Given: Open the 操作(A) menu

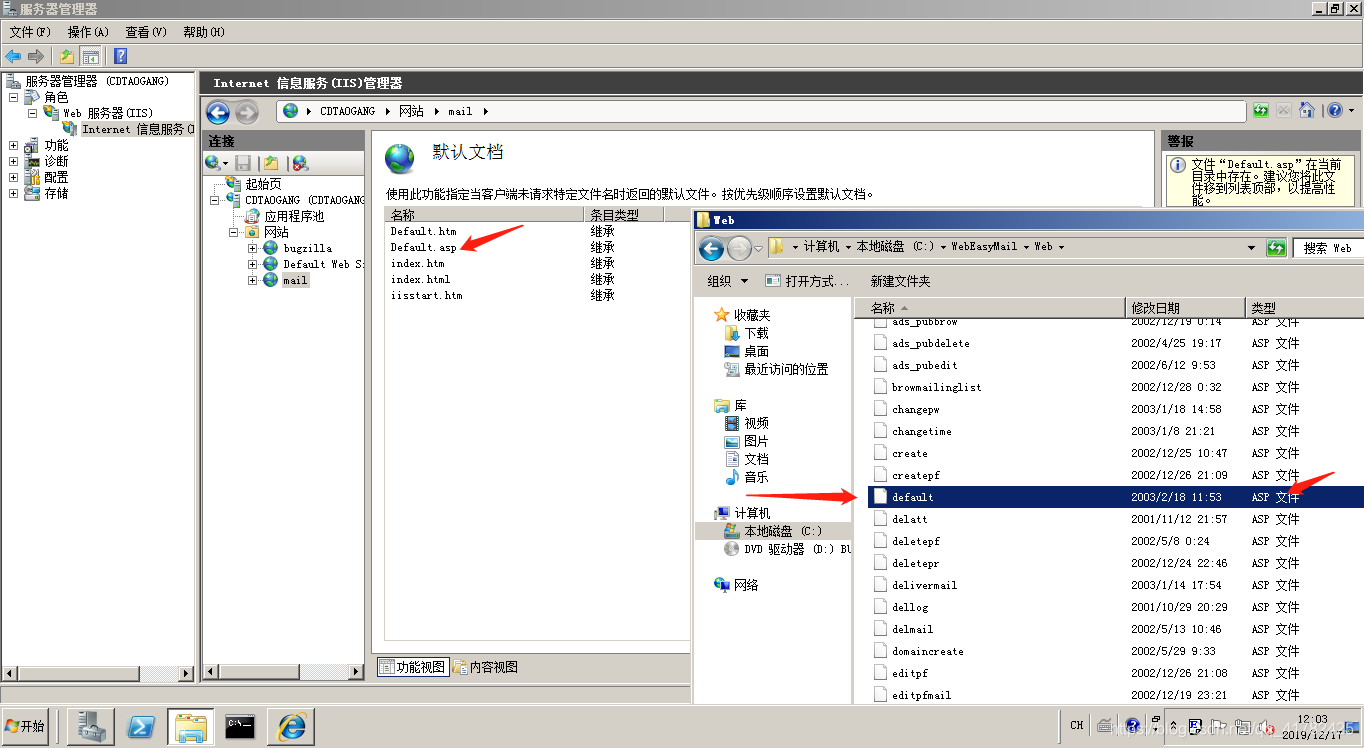Looking at the screenshot, I should [x=88, y=32].
